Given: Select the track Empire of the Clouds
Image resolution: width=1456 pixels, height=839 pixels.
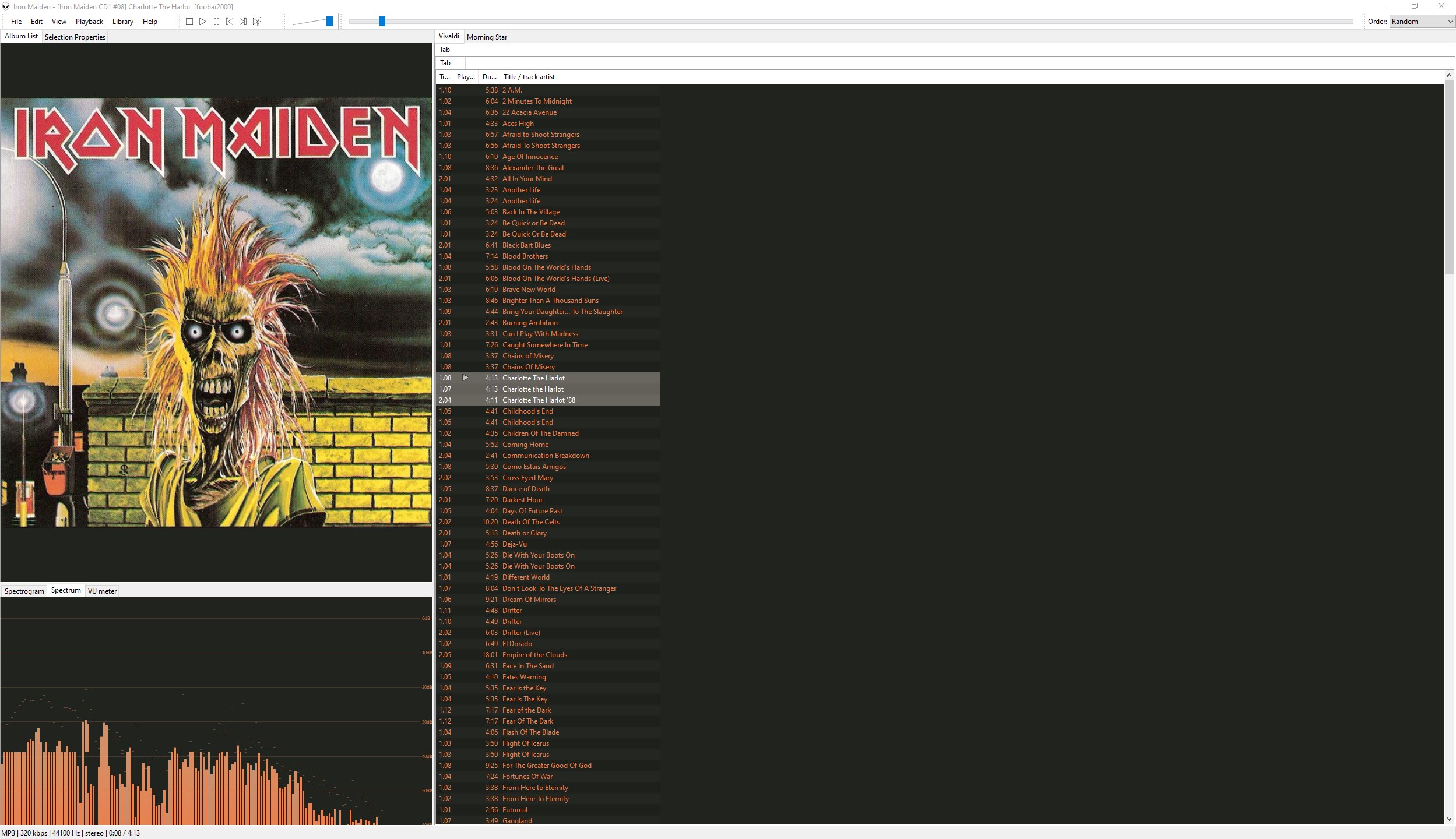Looking at the screenshot, I should (x=534, y=655).
